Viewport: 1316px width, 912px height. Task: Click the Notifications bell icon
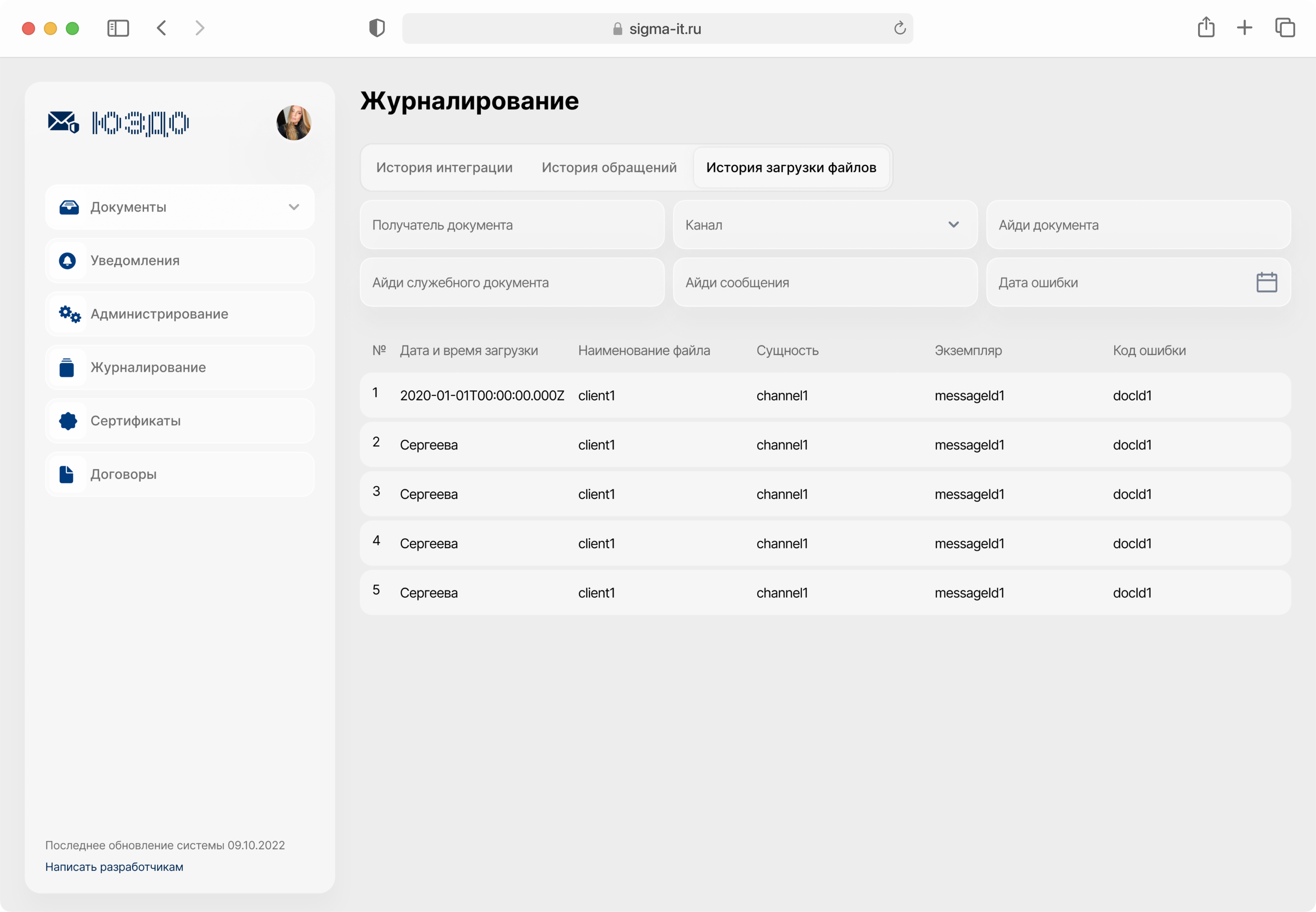(x=67, y=260)
